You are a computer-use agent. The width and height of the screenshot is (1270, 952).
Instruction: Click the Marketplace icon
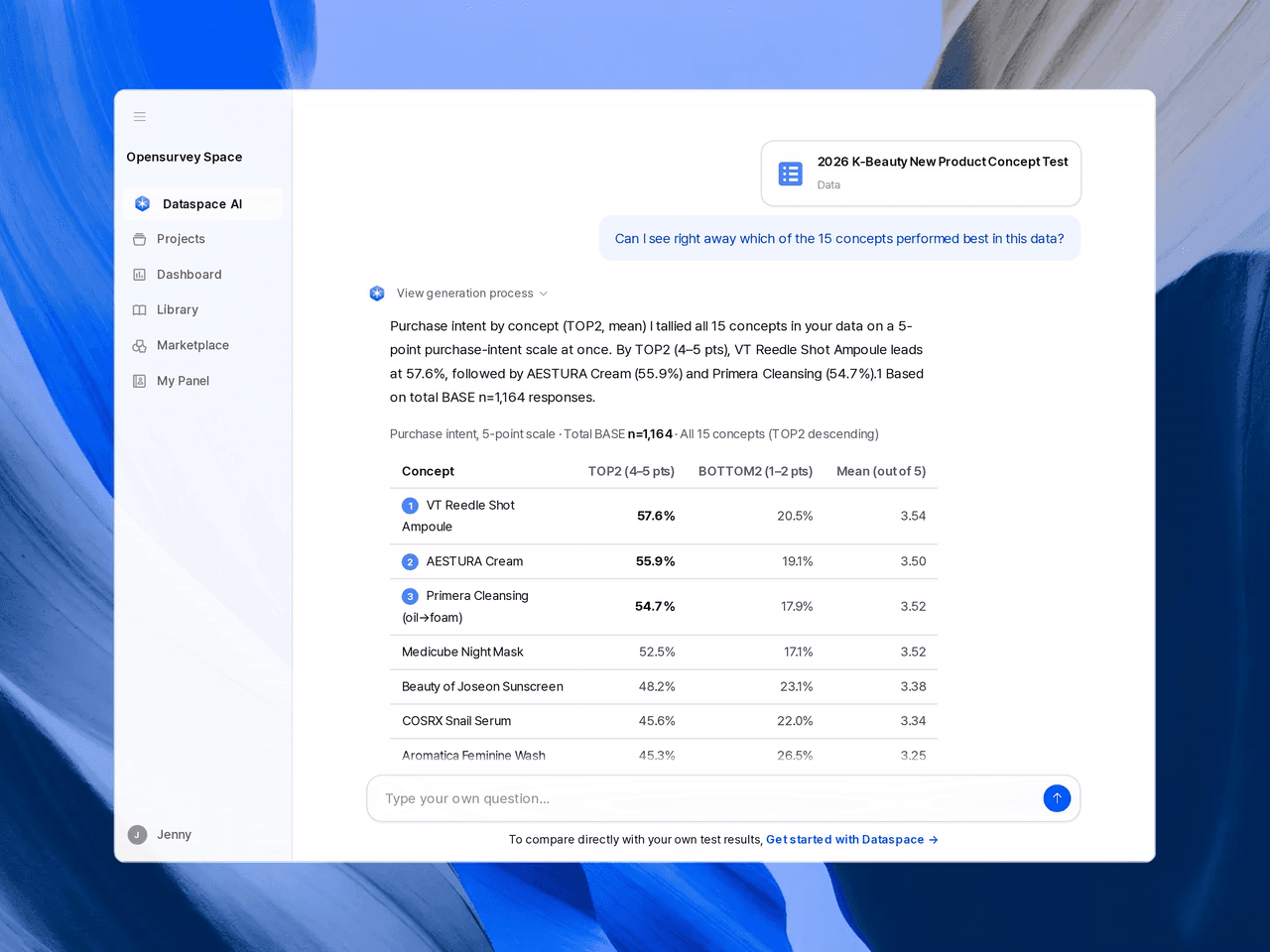tap(140, 345)
